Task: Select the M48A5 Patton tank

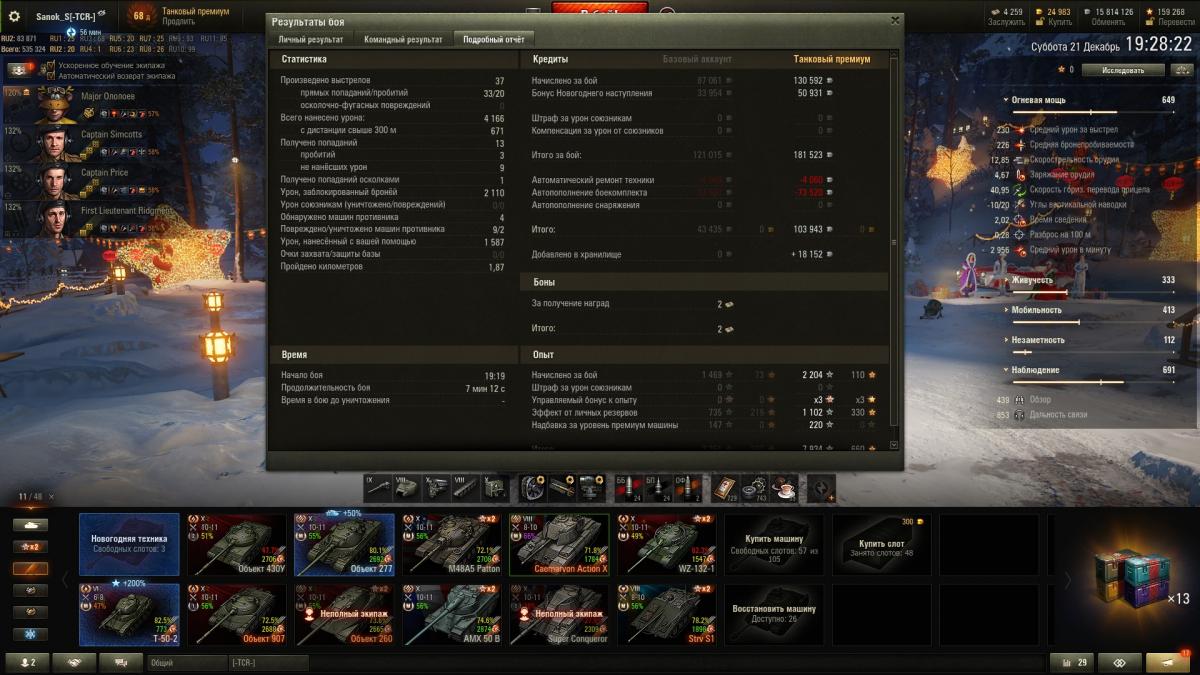Action: pyautogui.click(x=451, y=545)
